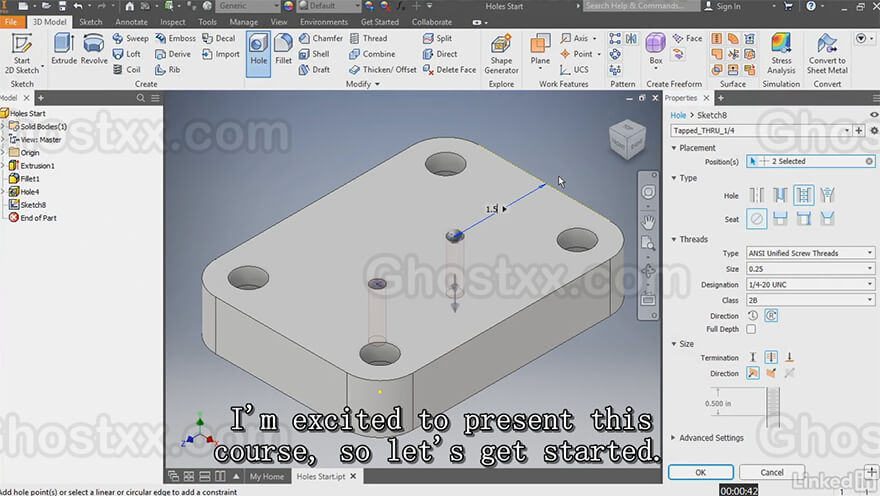Viewport: 880px width, 496px height.
Task: Click Sign In
Action: tap(723, 6)
